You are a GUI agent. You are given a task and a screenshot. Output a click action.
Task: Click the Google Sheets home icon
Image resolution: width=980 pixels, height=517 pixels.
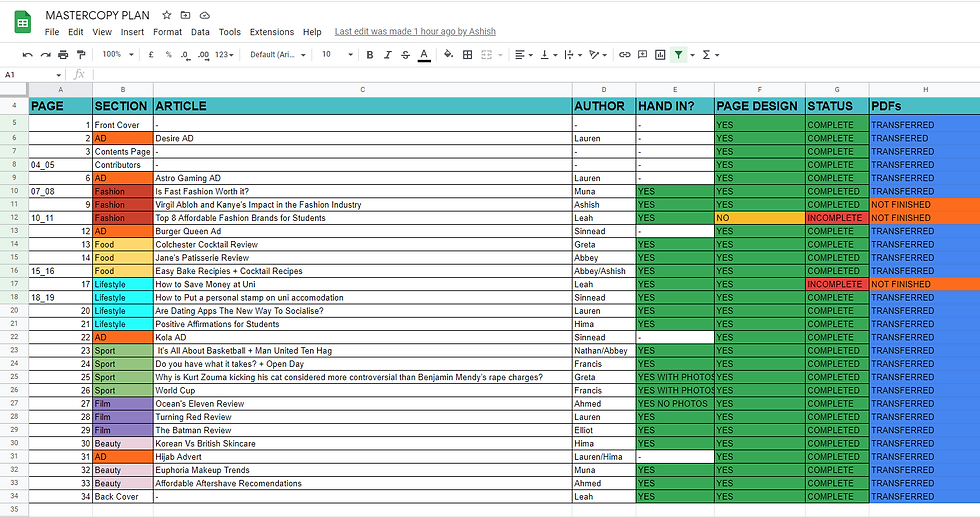coord(22,23)
